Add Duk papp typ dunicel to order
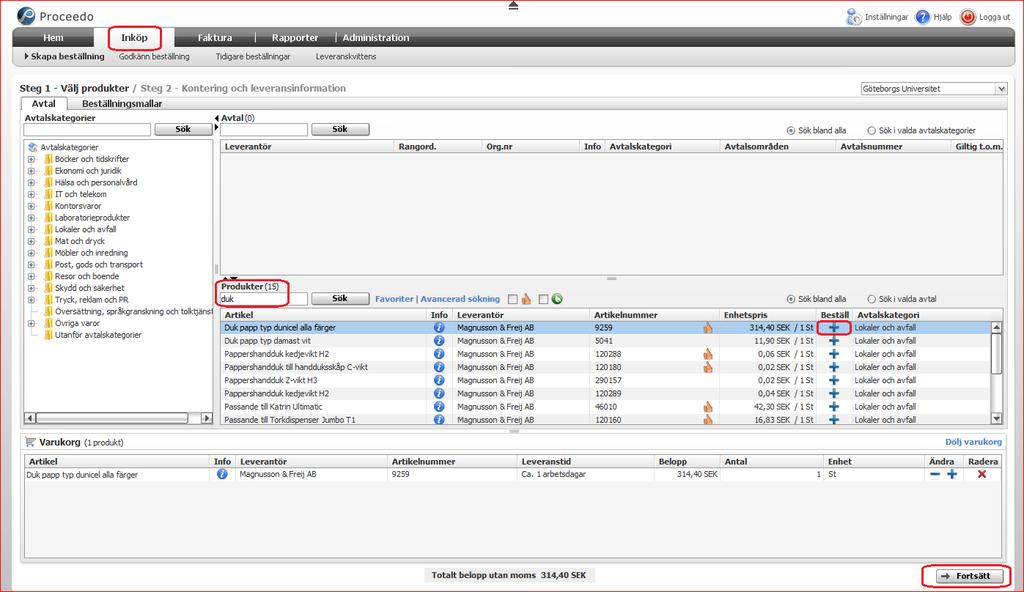Image resolution: width=1024 pixels, height=592 pixels. 834,327
